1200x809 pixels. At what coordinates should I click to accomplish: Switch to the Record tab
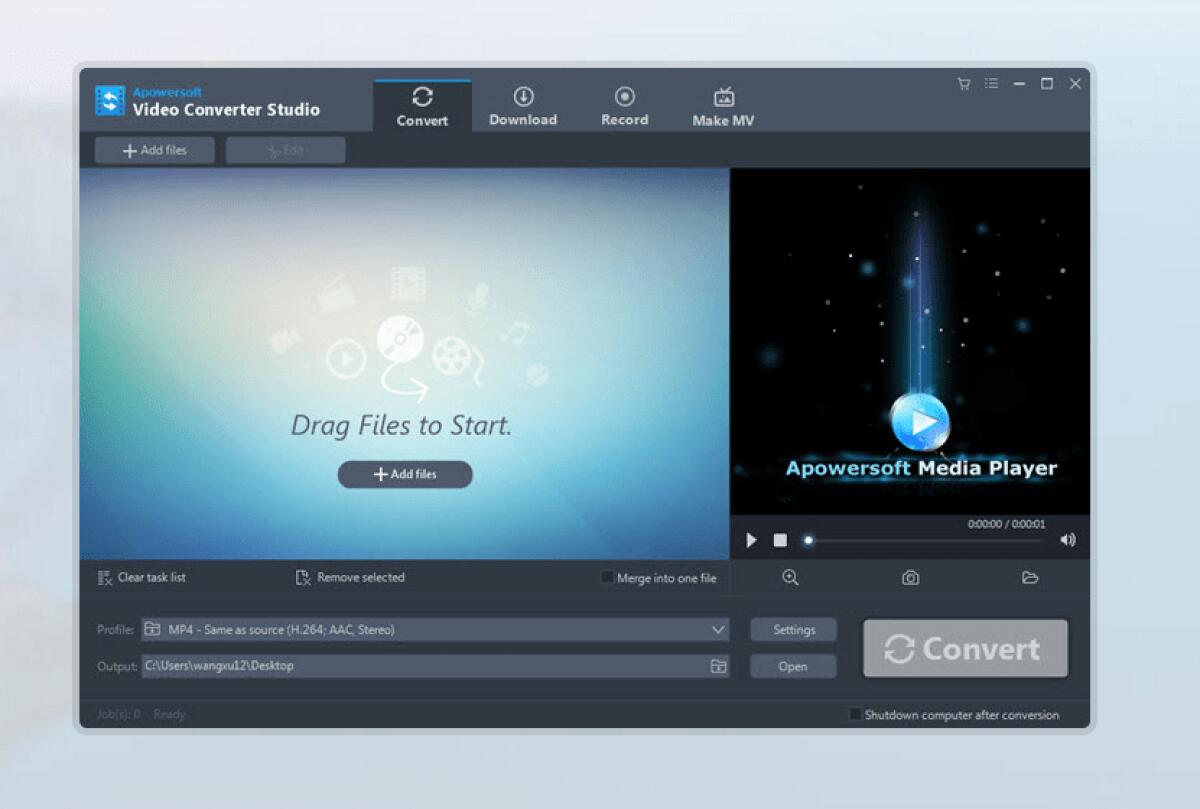[x=624, y=105]
